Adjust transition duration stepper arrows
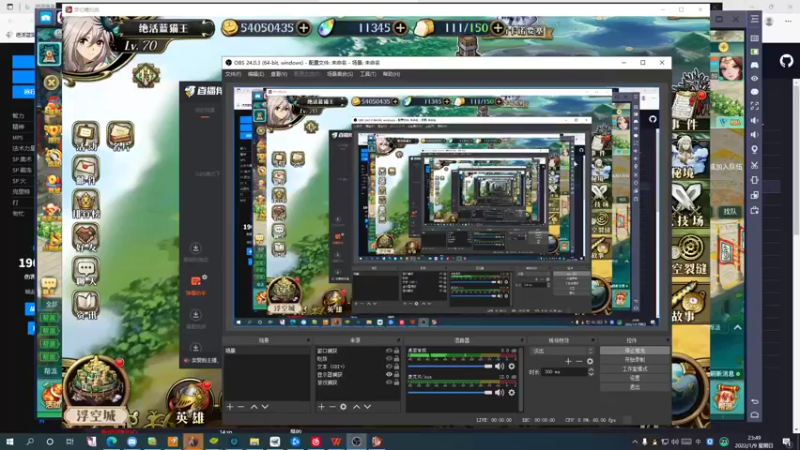 tap(591, 372)
